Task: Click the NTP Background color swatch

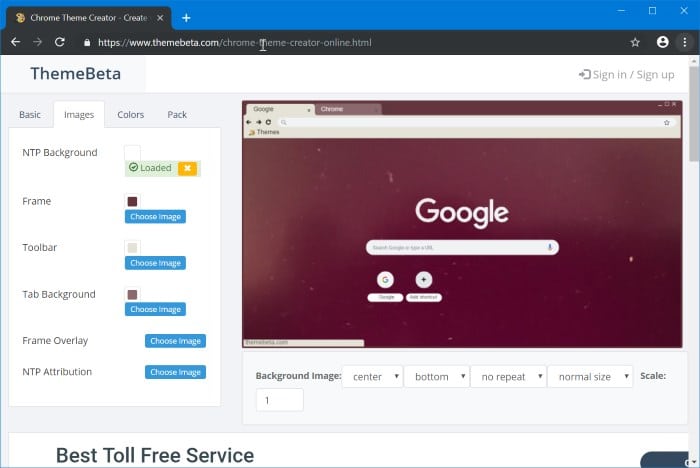Action: pyautogui.click(x=132, y=153)
